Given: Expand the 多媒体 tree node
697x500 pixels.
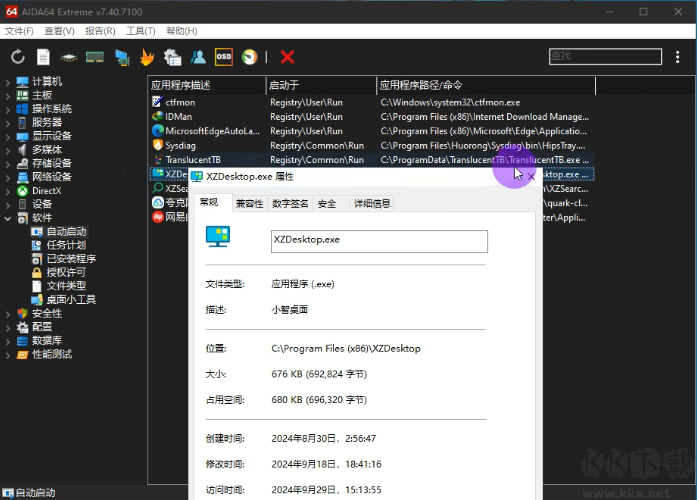Looking at the screenshot, I should click(x=8, y=150).
